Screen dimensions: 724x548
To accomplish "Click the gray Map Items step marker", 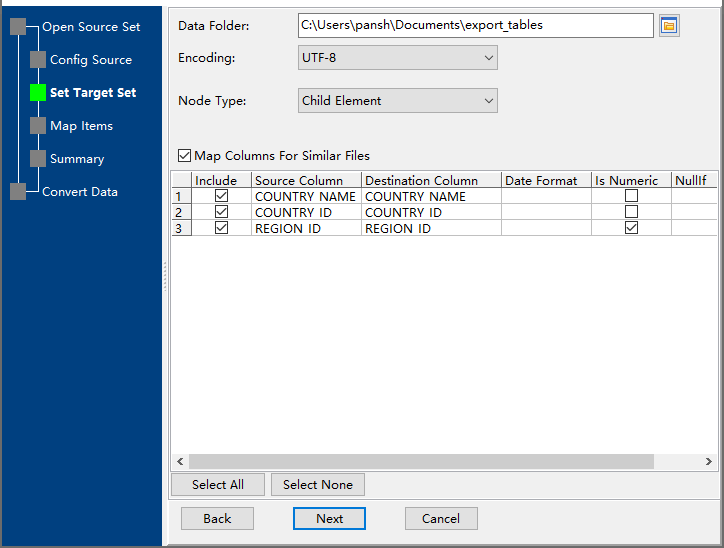I will 38,126.
